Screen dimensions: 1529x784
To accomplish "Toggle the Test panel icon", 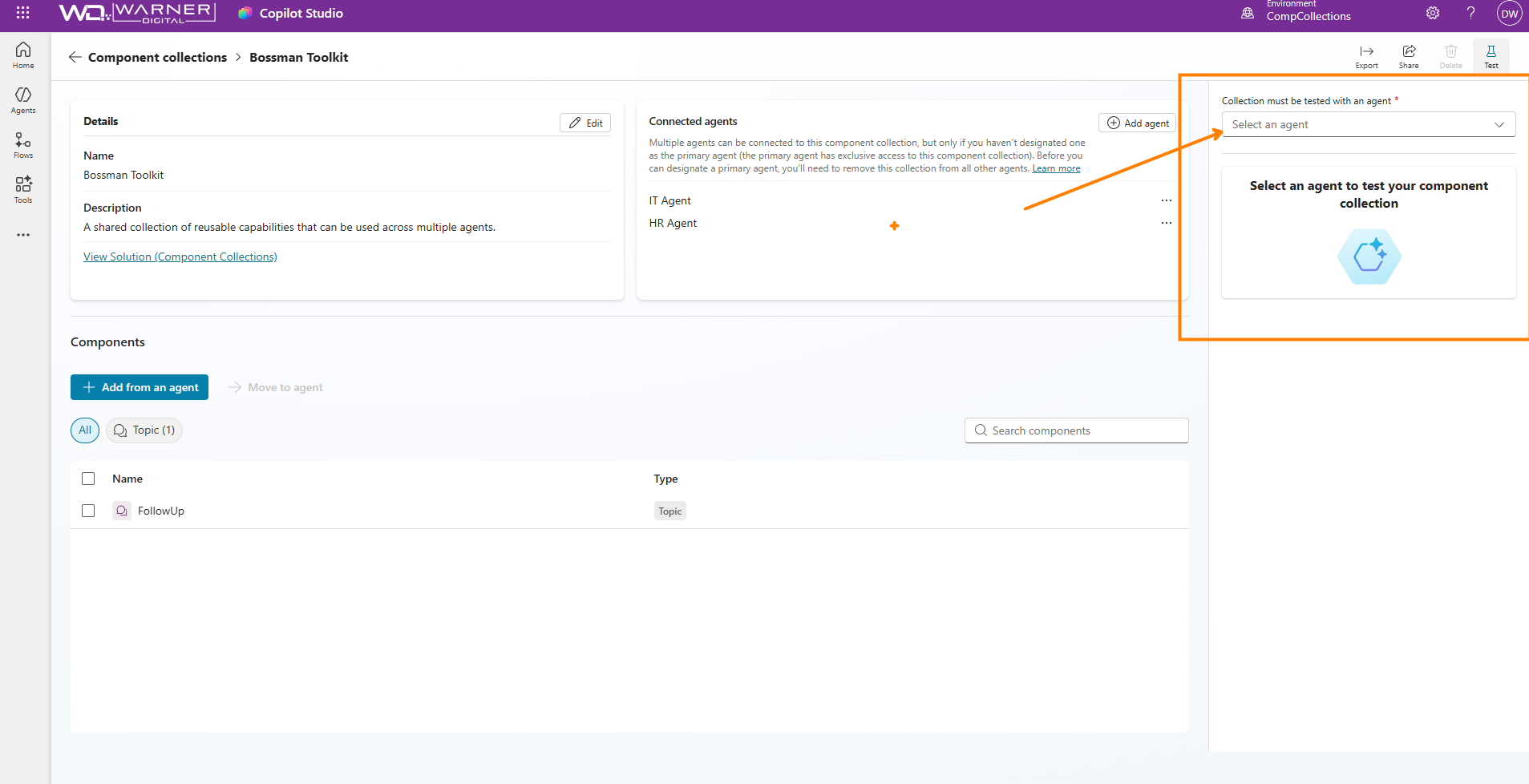I will tap(1491, 56).
